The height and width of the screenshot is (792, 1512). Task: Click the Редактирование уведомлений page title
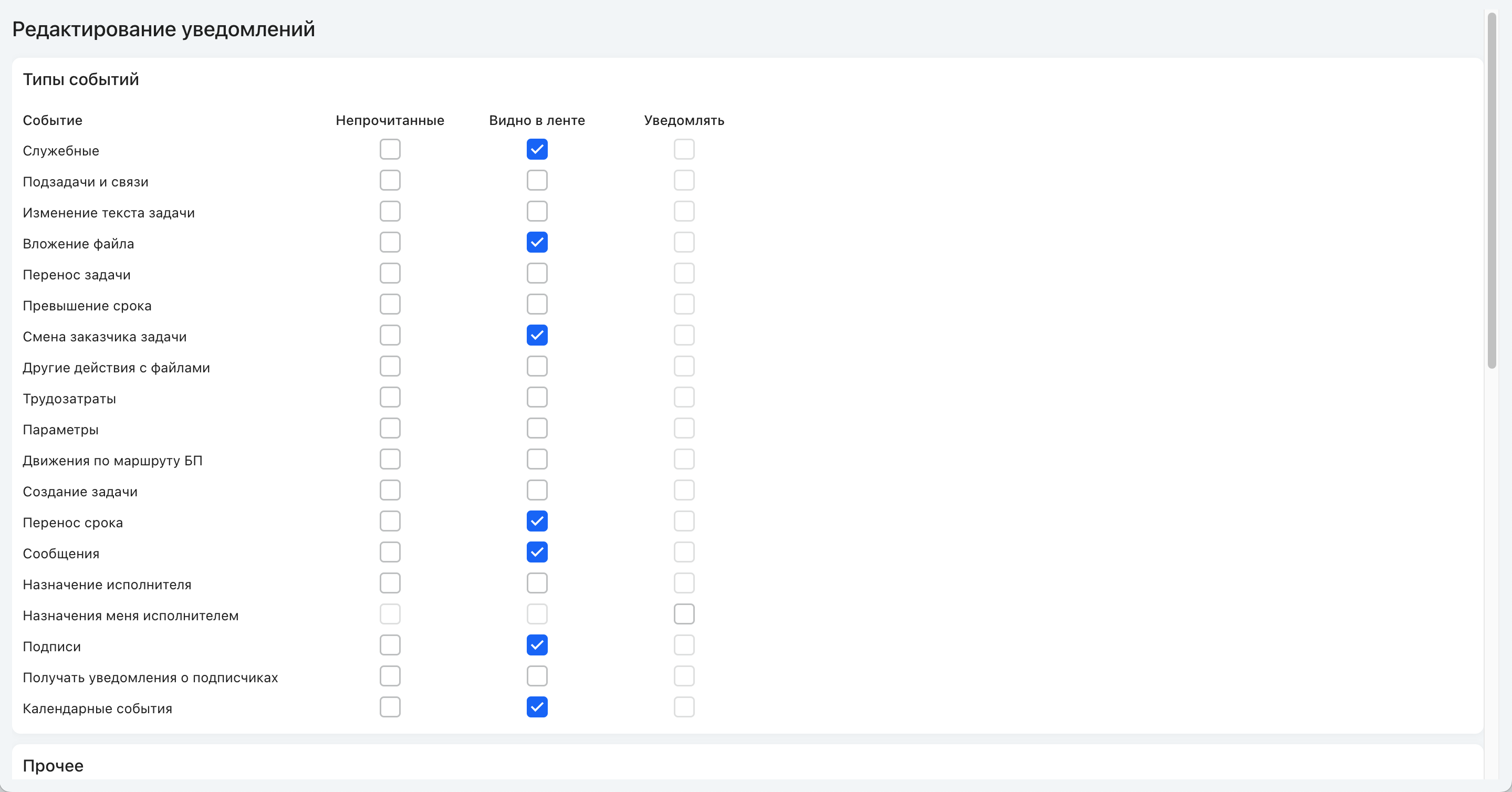(x=164, y=29)
